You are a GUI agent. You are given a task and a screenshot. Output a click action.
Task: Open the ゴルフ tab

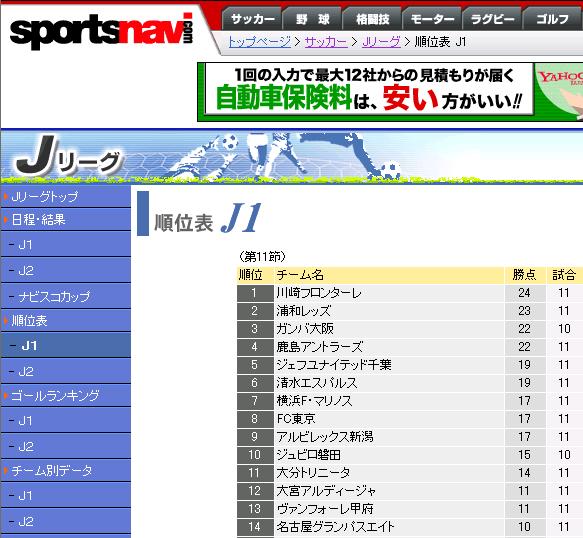[x=553, y=19]
